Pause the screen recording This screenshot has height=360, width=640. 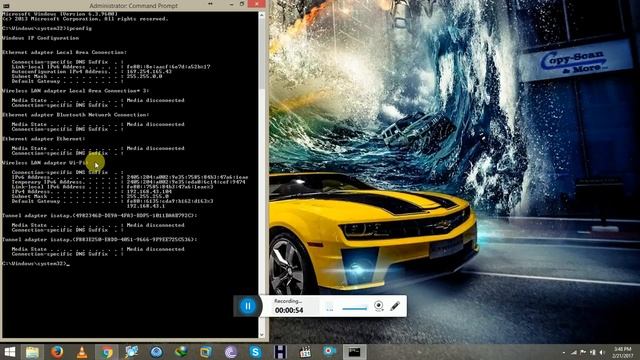point(247,306)
